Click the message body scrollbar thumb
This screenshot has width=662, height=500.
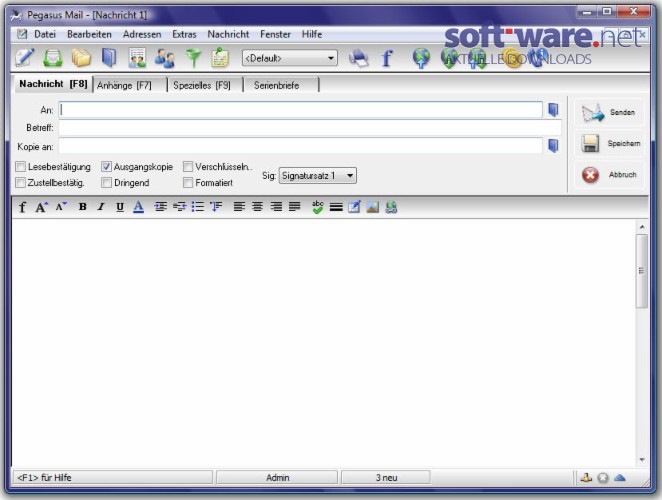click(x=642, y=271)
